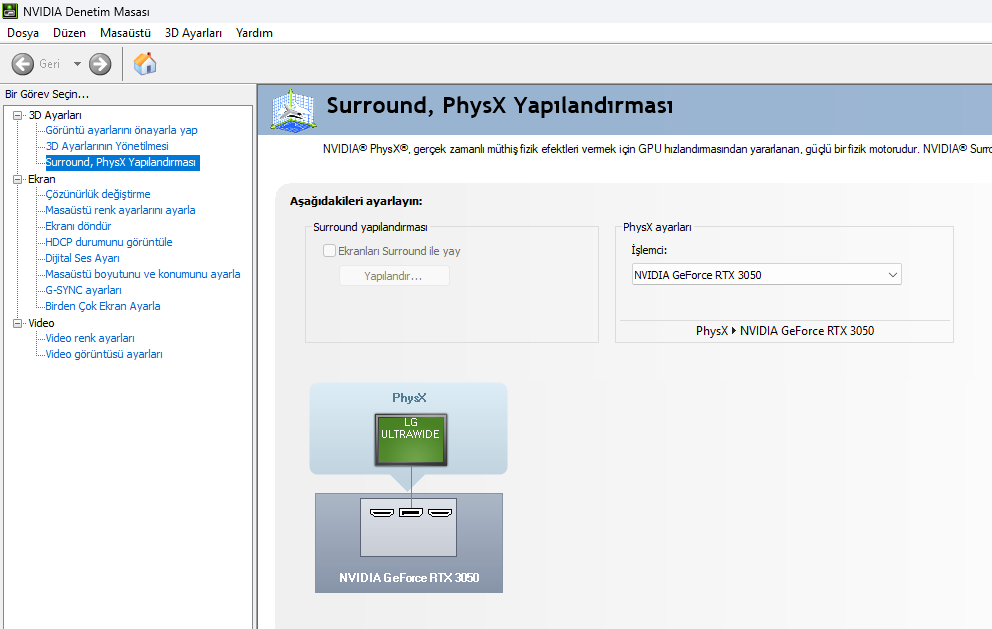
Task: Go to the Home page icon
Action: pos(145,64)
